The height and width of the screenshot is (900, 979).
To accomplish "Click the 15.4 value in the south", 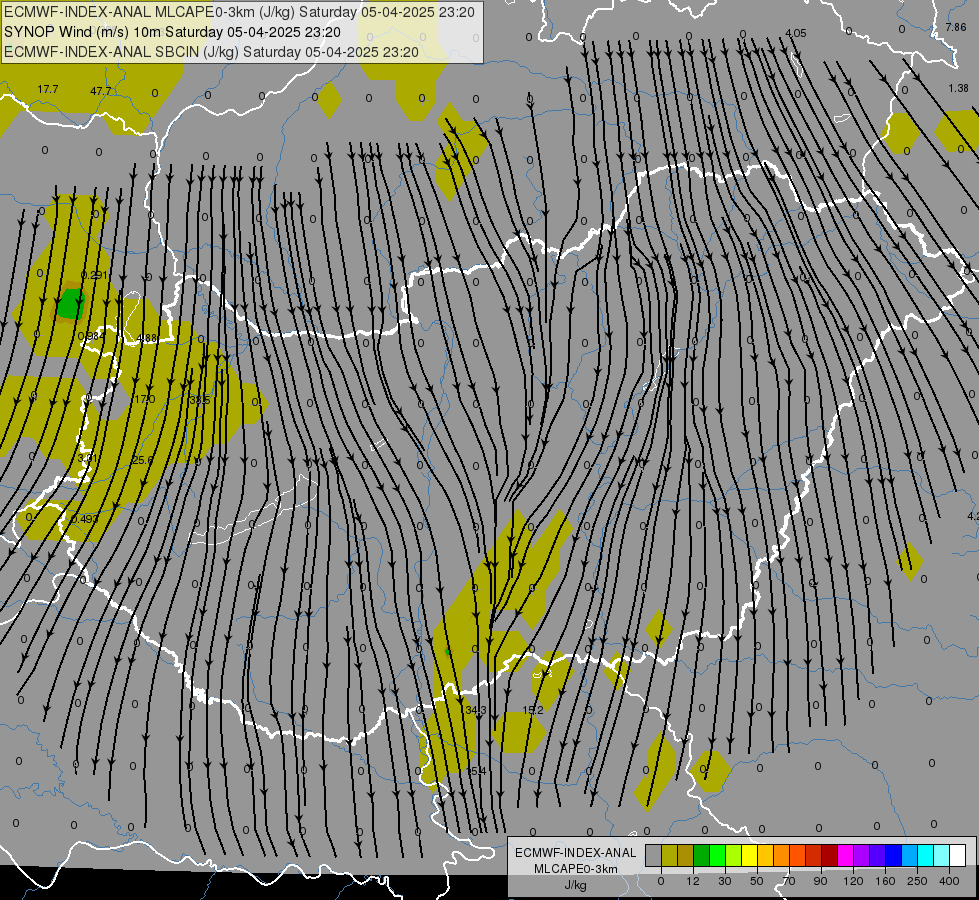I will [x=476, y=771].
